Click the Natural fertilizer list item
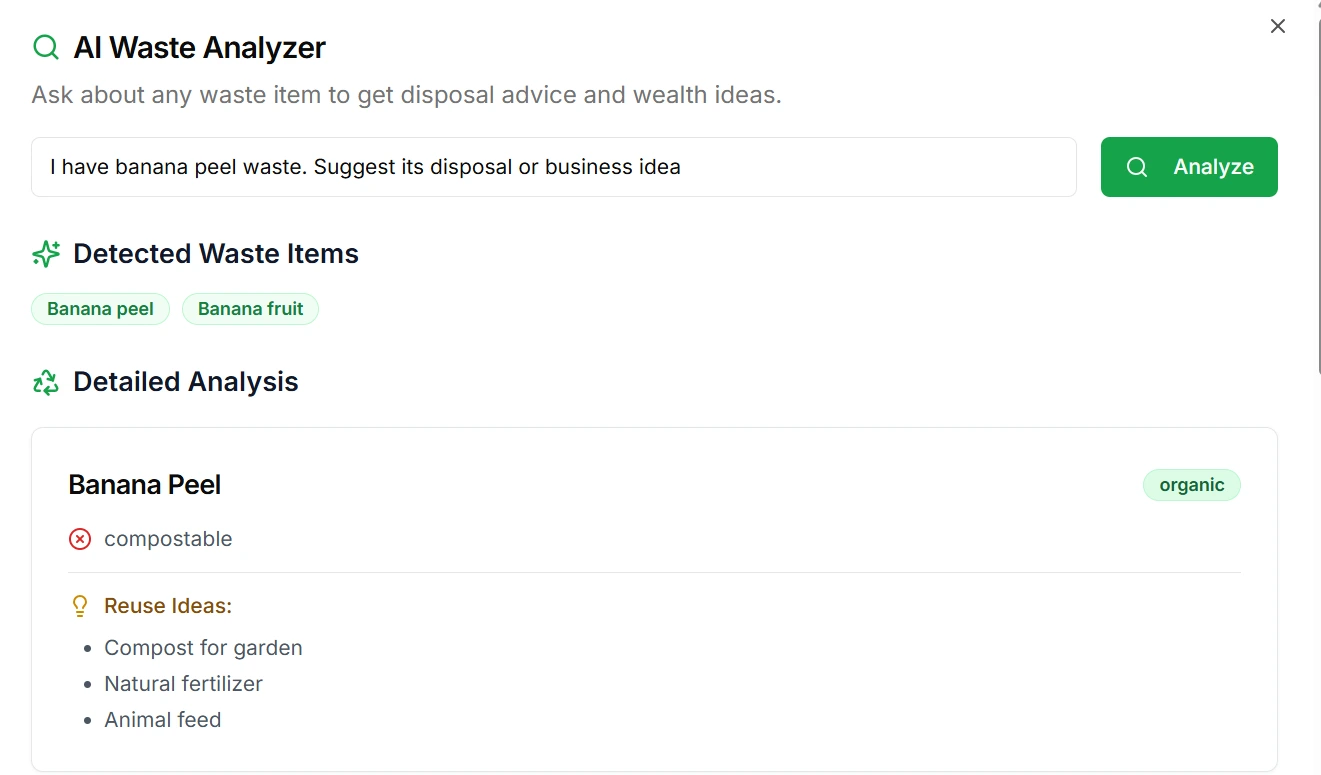 pos(183,684)
